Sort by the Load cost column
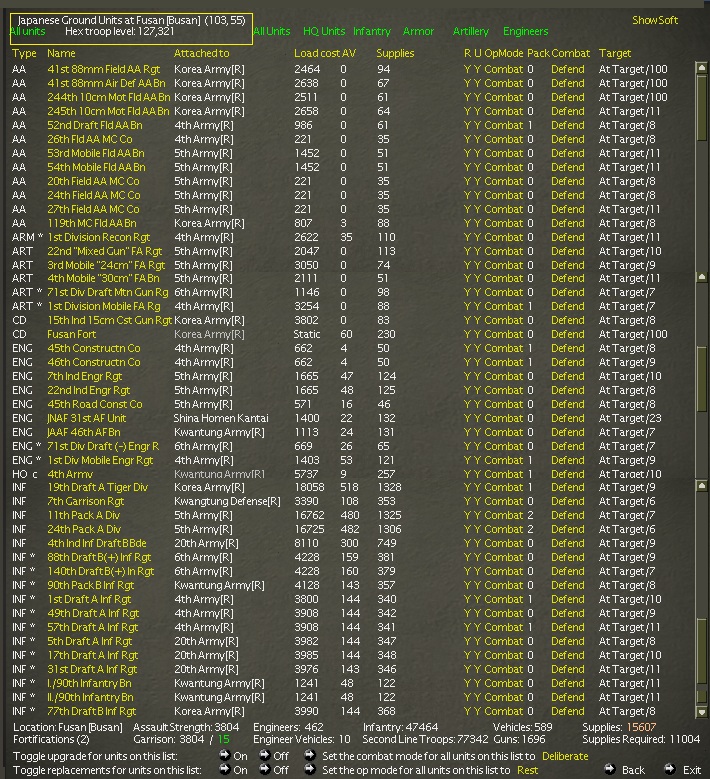The height and width of the screenshot is (779, 710). [x=316, y=53]
